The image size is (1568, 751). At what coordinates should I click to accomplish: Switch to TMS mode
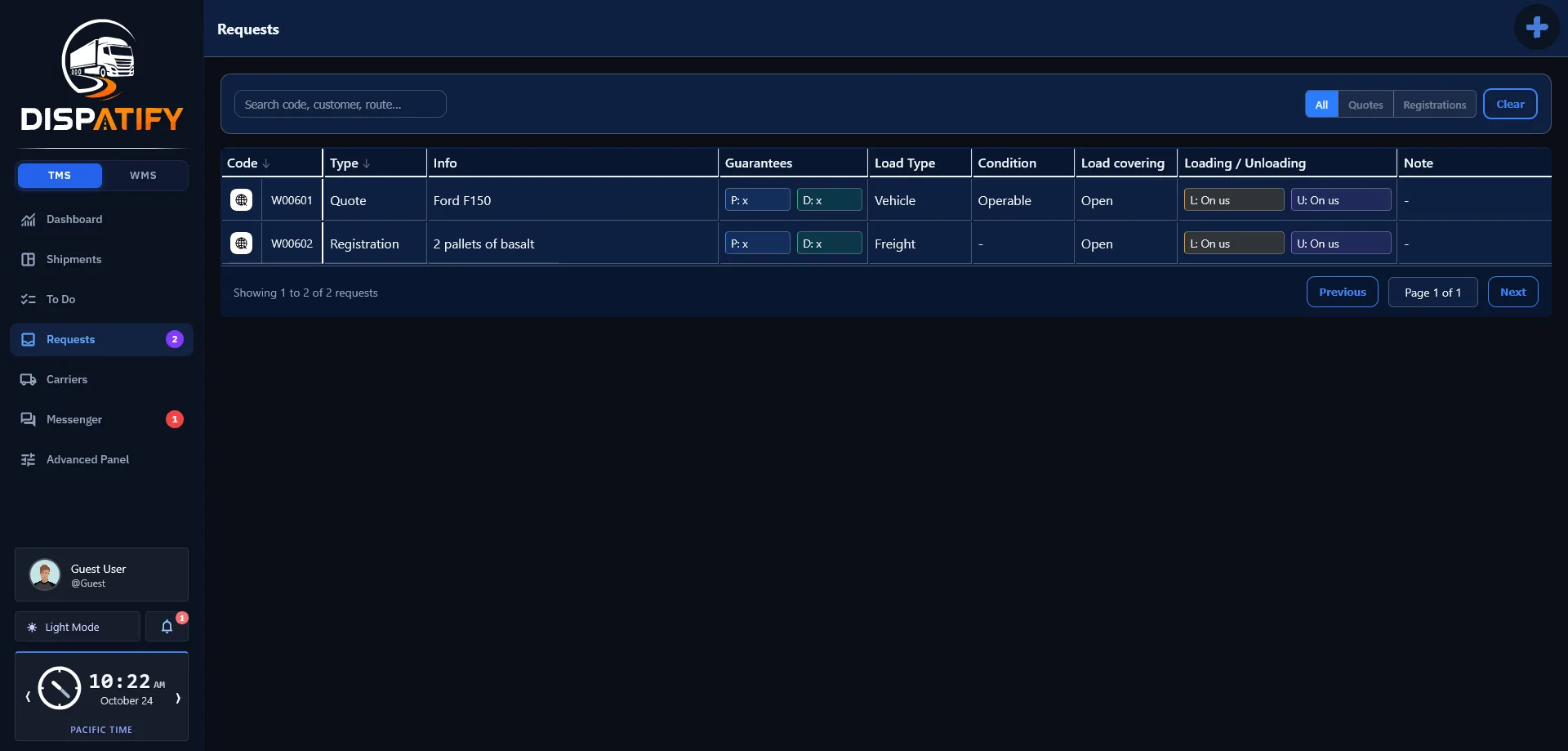pyautogui.click(x=60, y=176)
